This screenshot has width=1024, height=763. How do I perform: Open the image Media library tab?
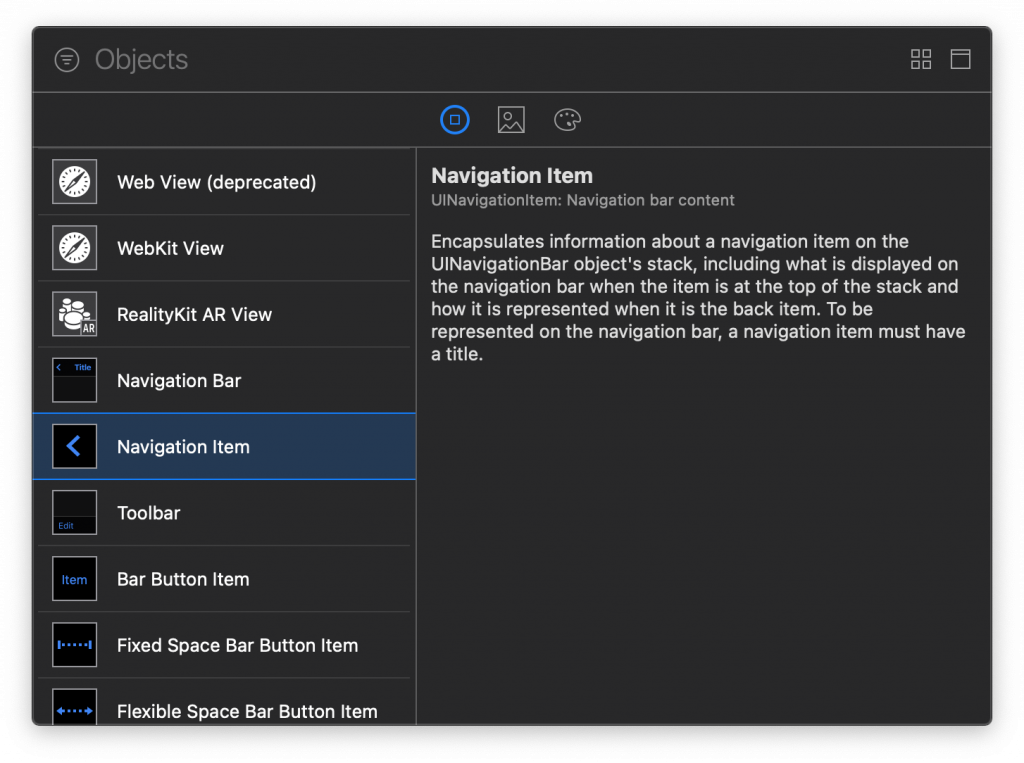pos(511,121)
